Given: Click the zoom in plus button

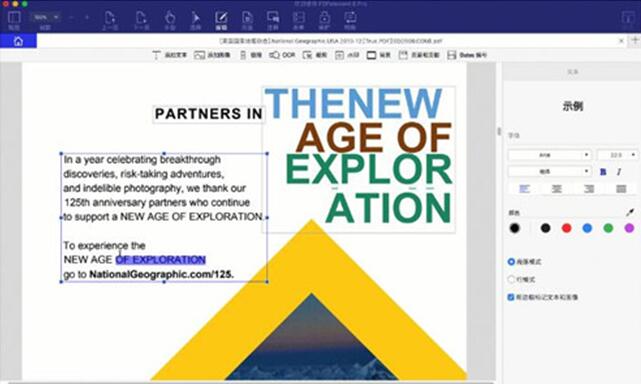Looking at the screenshot, I should tap(87, 18).
